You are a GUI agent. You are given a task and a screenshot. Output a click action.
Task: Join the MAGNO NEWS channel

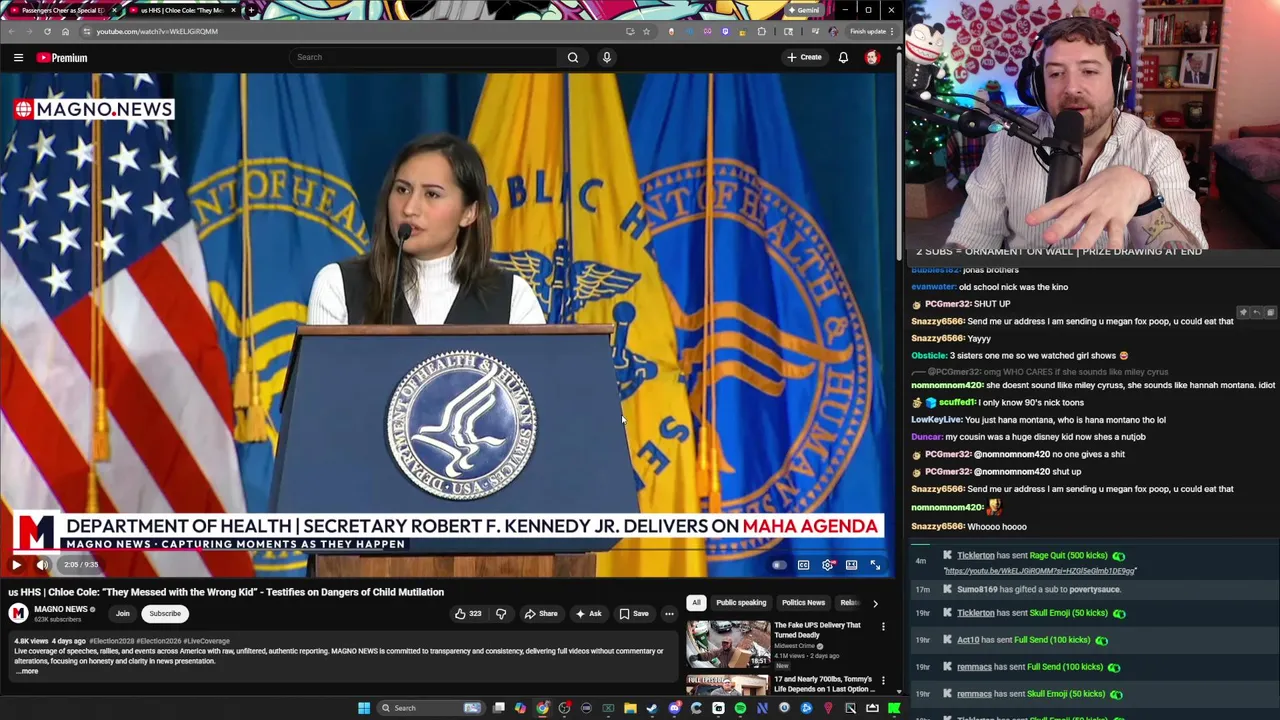pyautogui.click(x=122, y=614)
